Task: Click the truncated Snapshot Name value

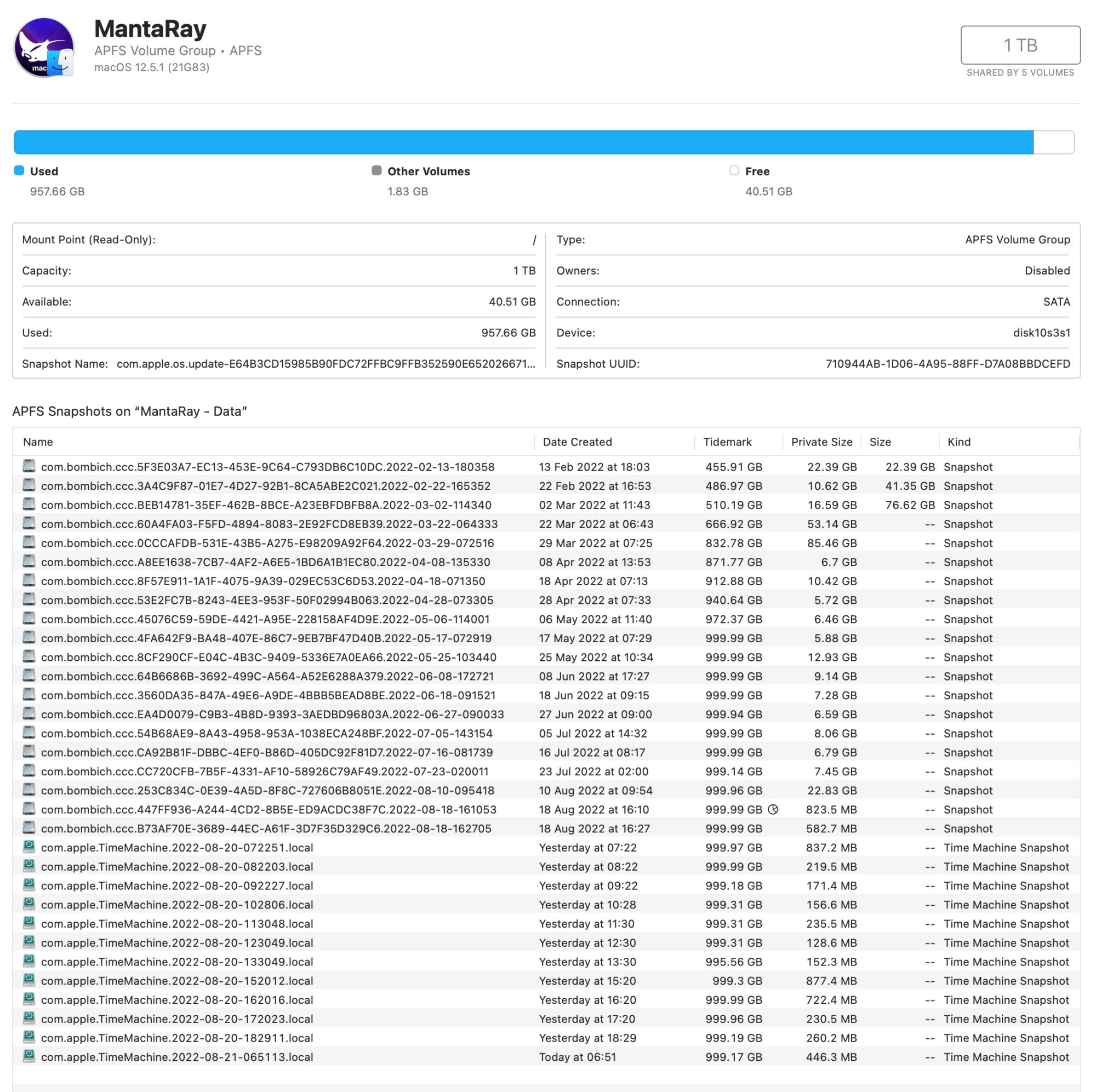Action: pyautogui.click(x=326, y=364)
